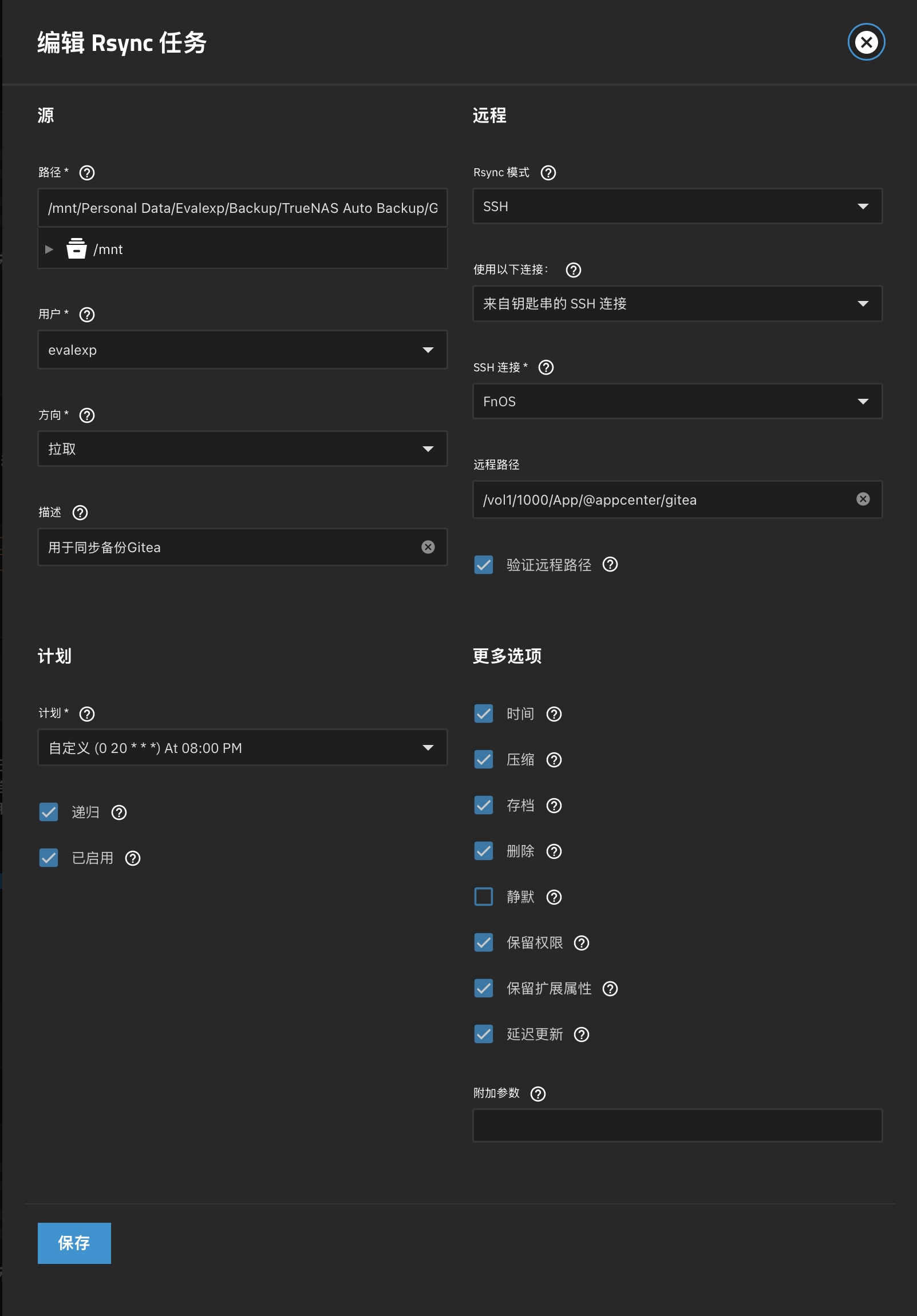This screenshot has height=1316, width=917.
Task: Disable the 已启用 checkbox
Action: [49, 858]
